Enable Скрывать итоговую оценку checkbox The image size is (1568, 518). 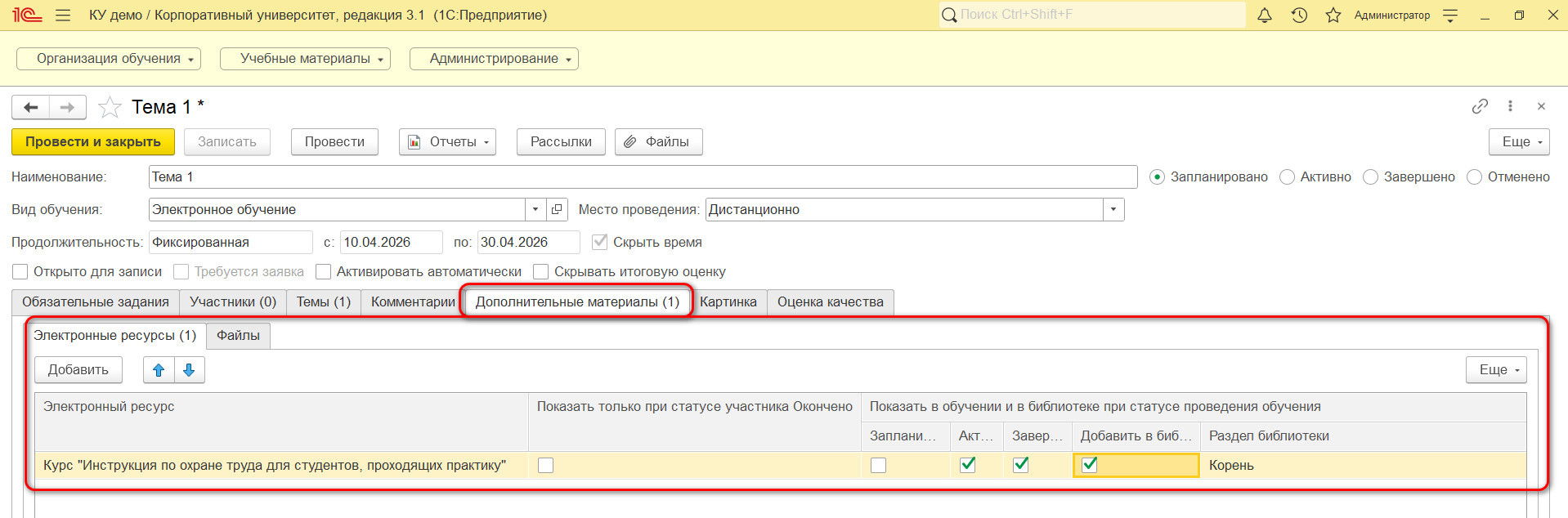tap(540, 271)
